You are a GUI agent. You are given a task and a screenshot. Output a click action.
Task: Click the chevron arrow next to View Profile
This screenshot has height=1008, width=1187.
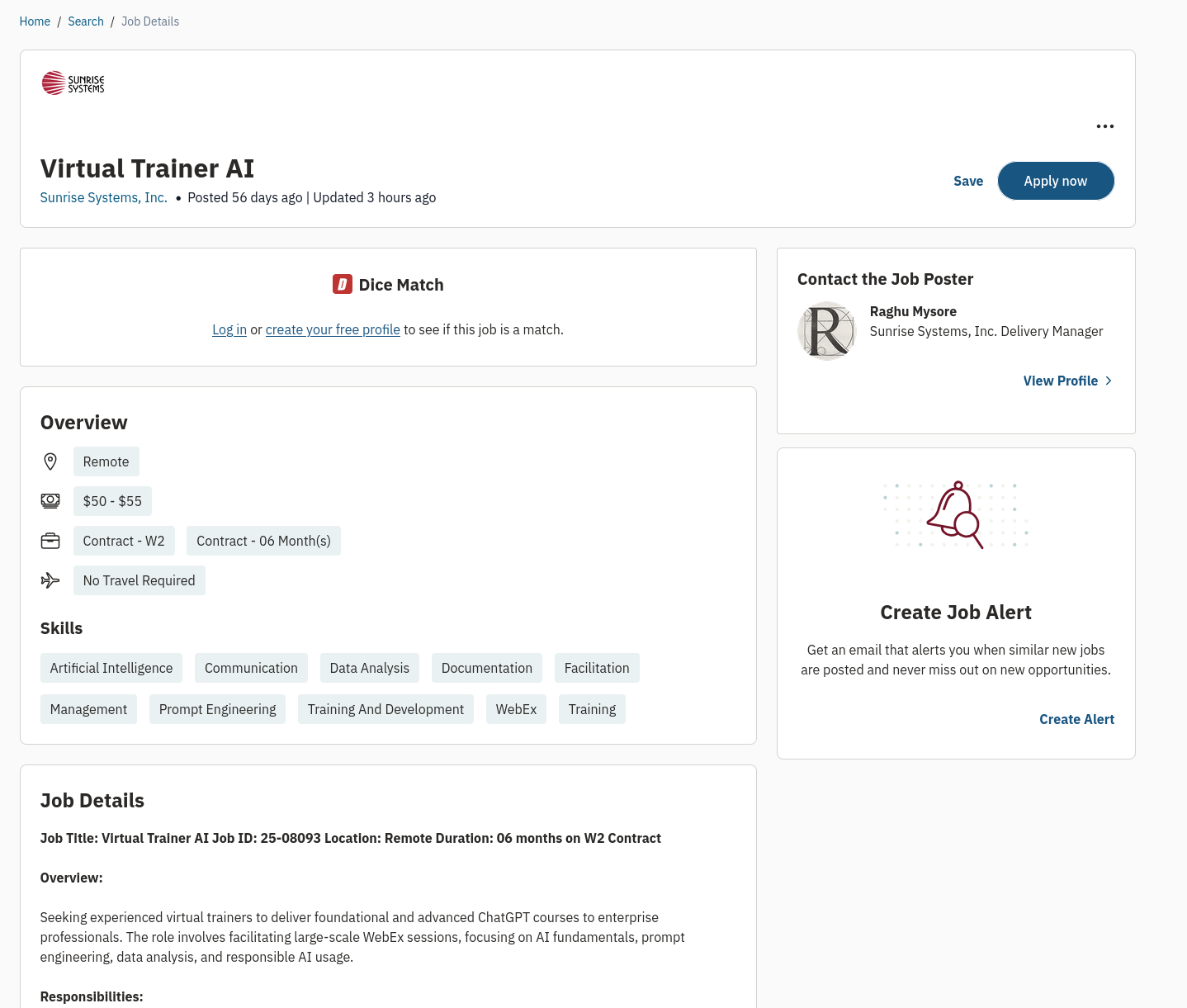(x=1109, y=381)
